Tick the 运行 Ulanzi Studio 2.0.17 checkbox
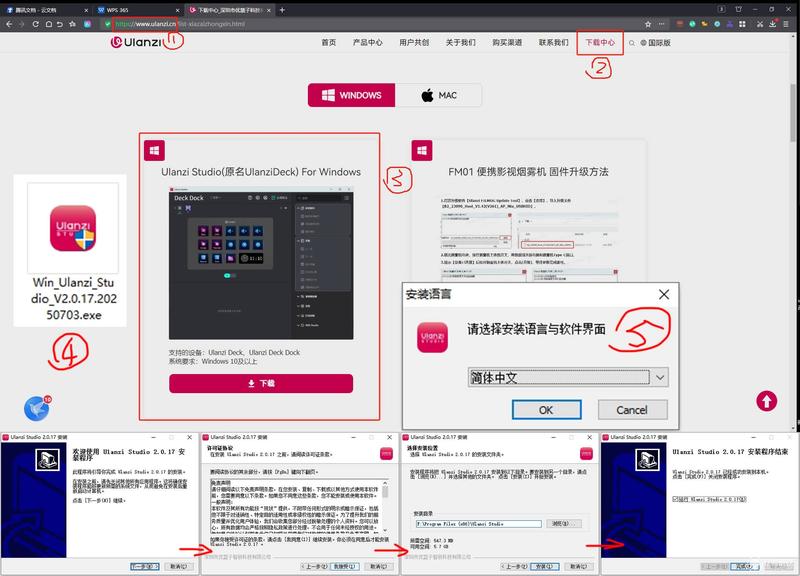 pyautogui.click(x=676, y=499)
